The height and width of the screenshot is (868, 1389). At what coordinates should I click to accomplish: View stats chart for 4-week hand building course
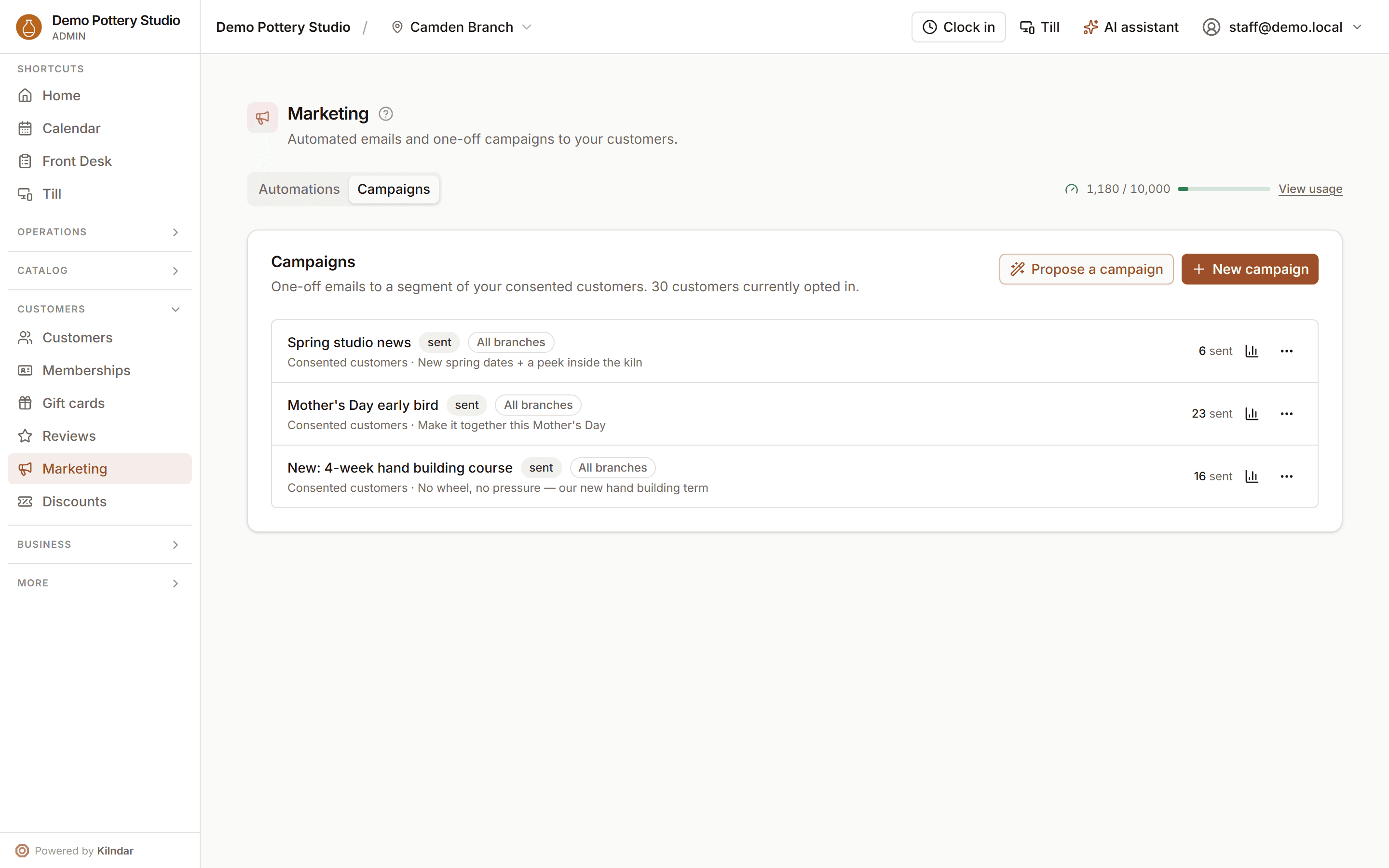1252,476
